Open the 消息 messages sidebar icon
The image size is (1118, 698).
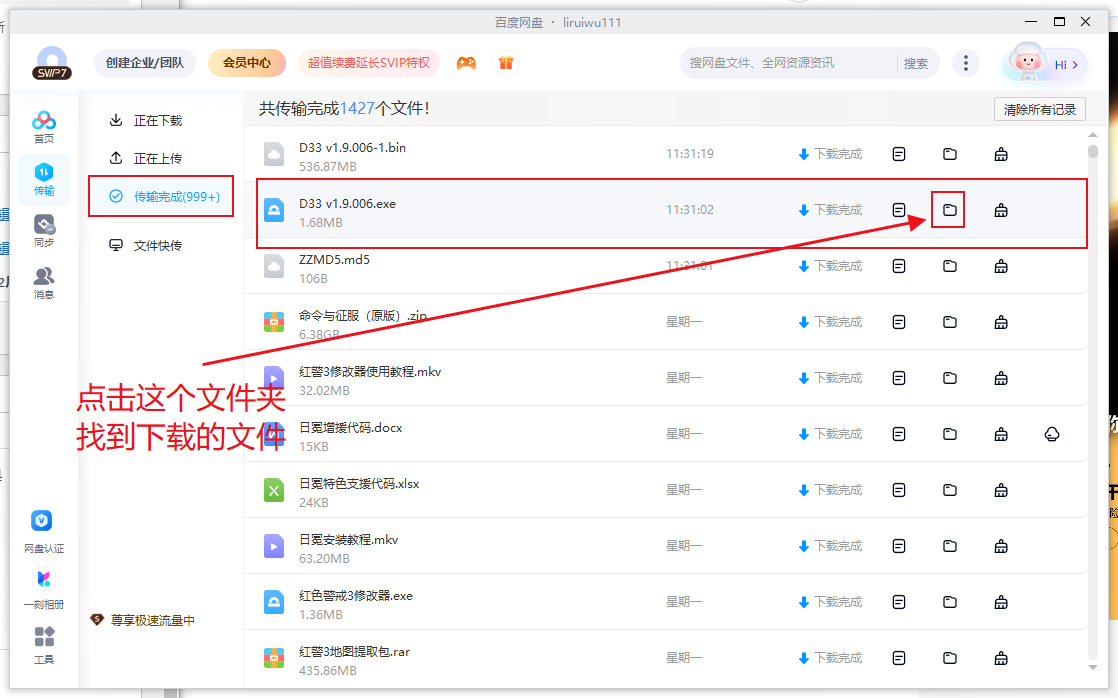[x=43, y=283]
